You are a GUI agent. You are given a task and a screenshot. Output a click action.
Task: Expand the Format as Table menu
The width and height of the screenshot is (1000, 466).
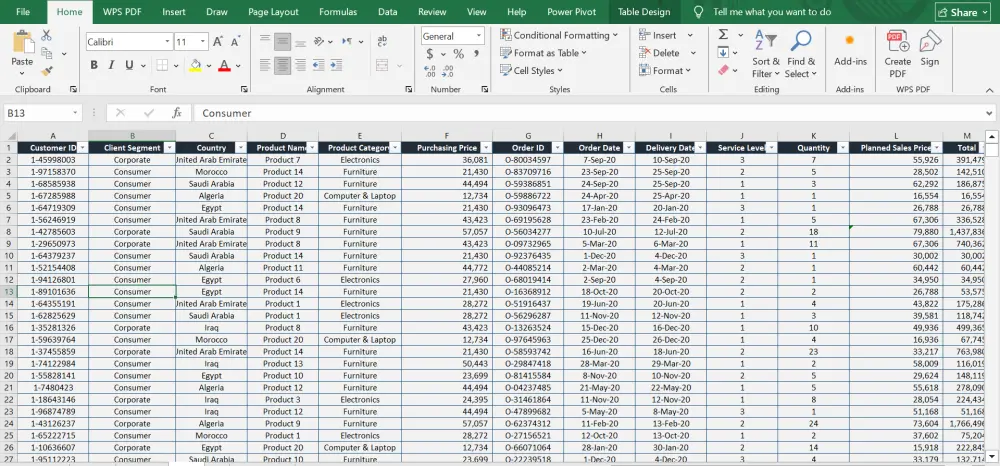(543, 53)
